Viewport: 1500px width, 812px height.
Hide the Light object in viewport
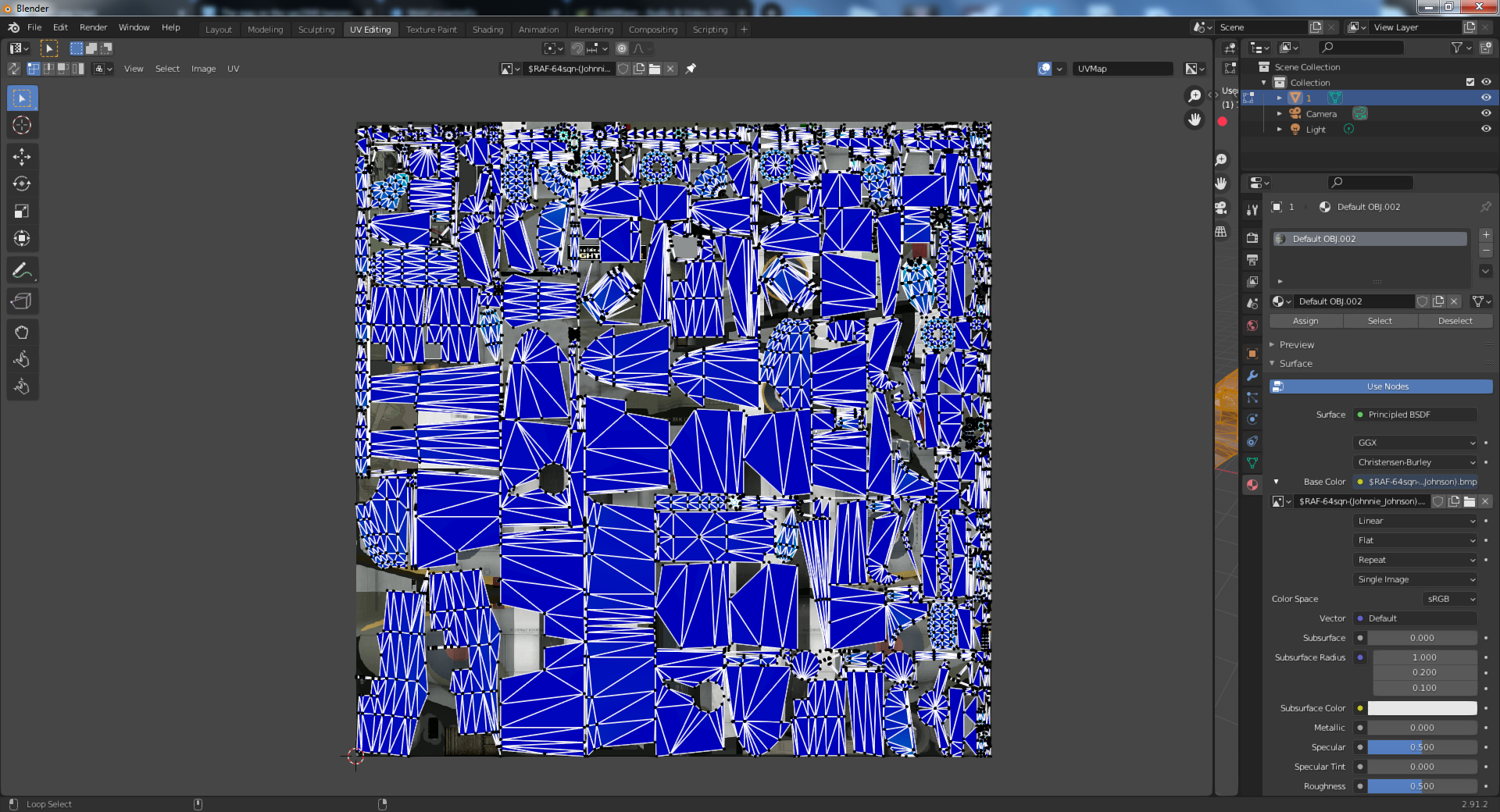pos(1486,129)
